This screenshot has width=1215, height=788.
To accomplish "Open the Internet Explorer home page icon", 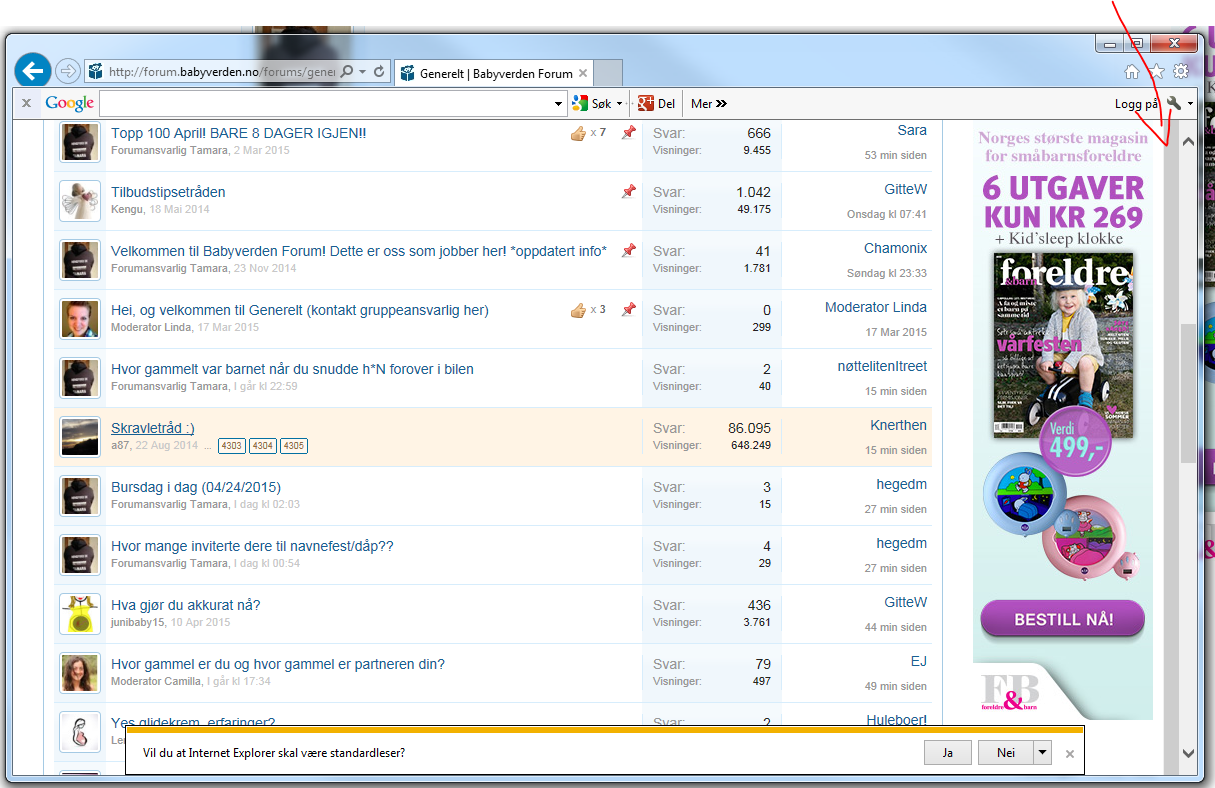I will click(1132, 72).
